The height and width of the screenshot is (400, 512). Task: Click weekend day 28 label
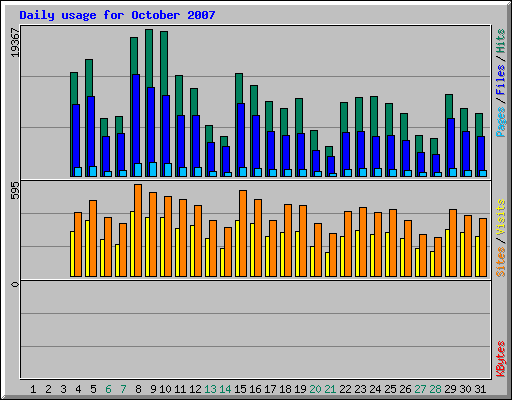click(435, 389)
